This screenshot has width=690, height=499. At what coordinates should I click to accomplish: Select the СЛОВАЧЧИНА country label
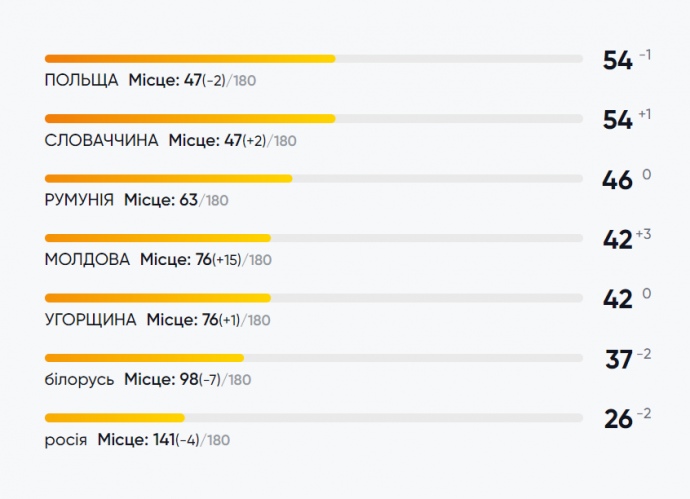102,140
